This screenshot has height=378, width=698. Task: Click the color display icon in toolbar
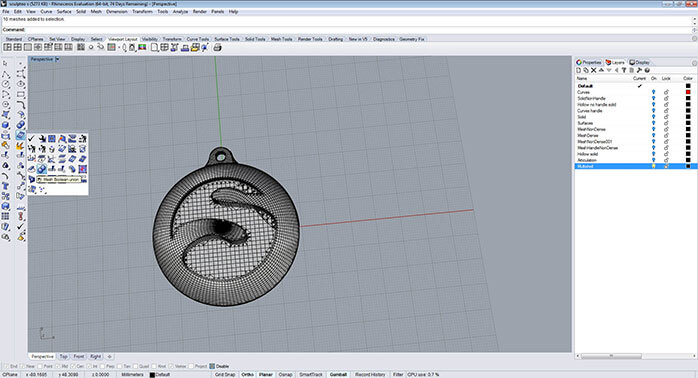142,47
